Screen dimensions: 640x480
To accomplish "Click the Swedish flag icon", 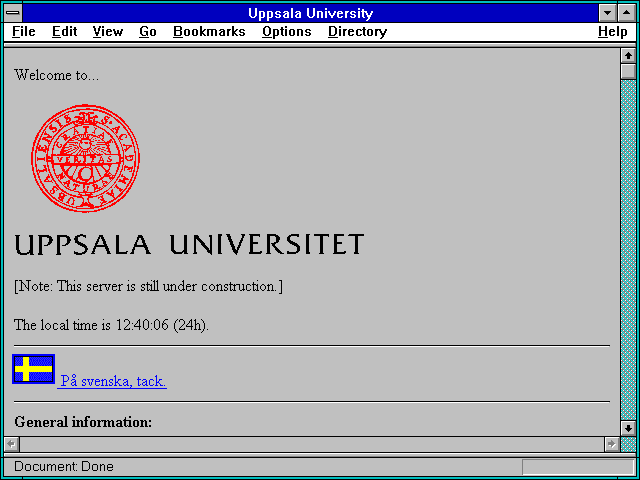I will (x=33, y=369).
